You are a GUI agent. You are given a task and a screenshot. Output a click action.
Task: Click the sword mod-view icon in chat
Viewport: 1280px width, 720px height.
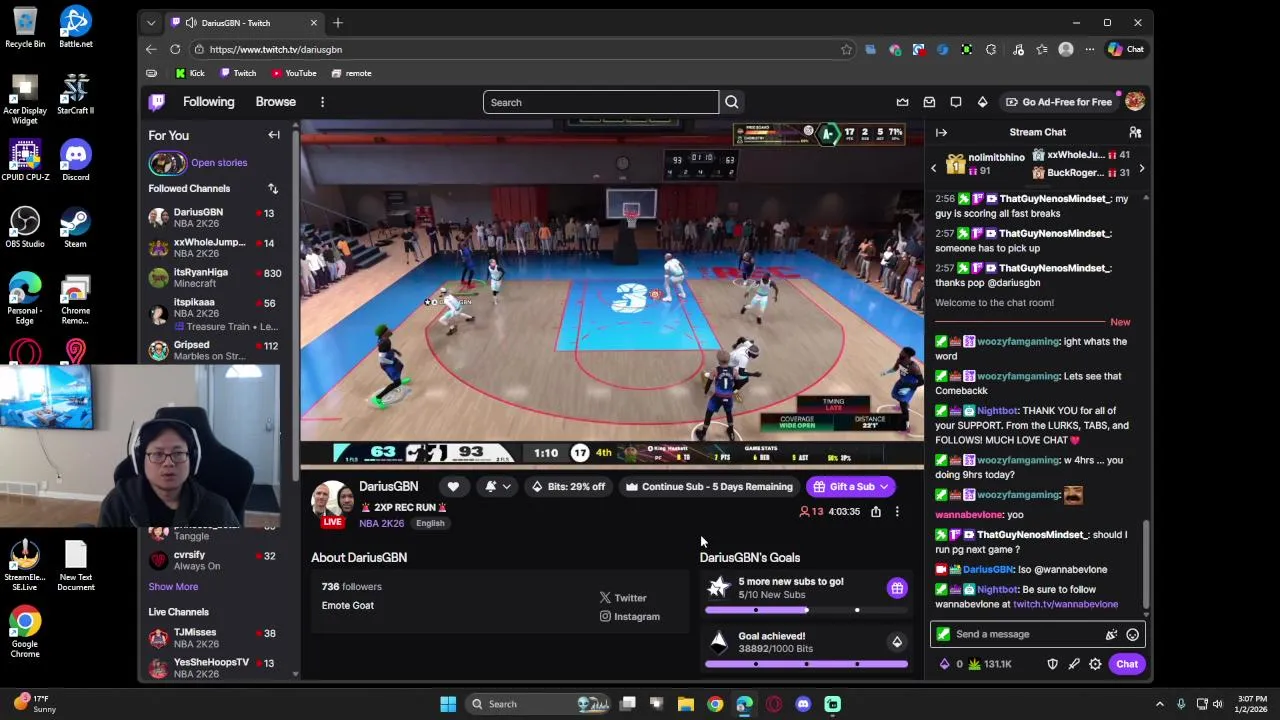(x=1074, y=664)
